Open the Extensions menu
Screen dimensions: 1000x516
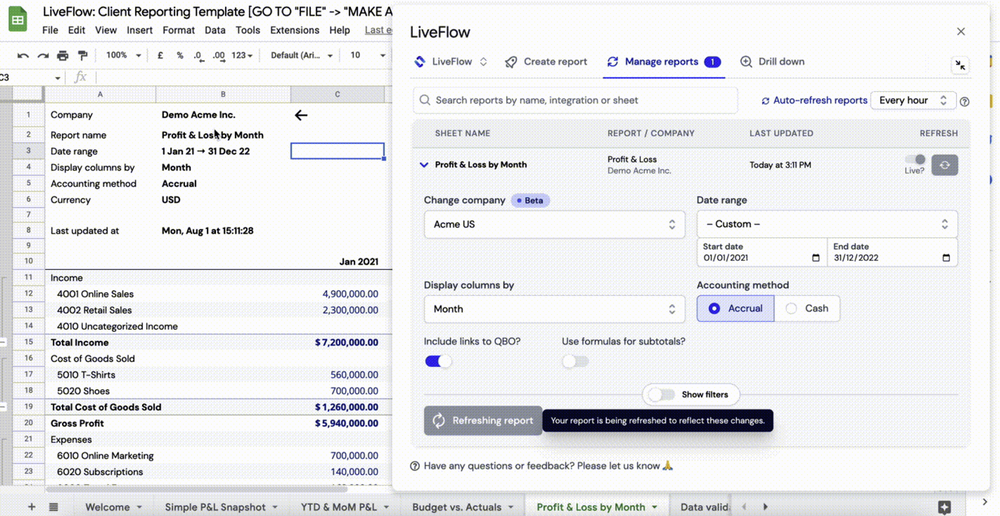[x=295, y=30]
